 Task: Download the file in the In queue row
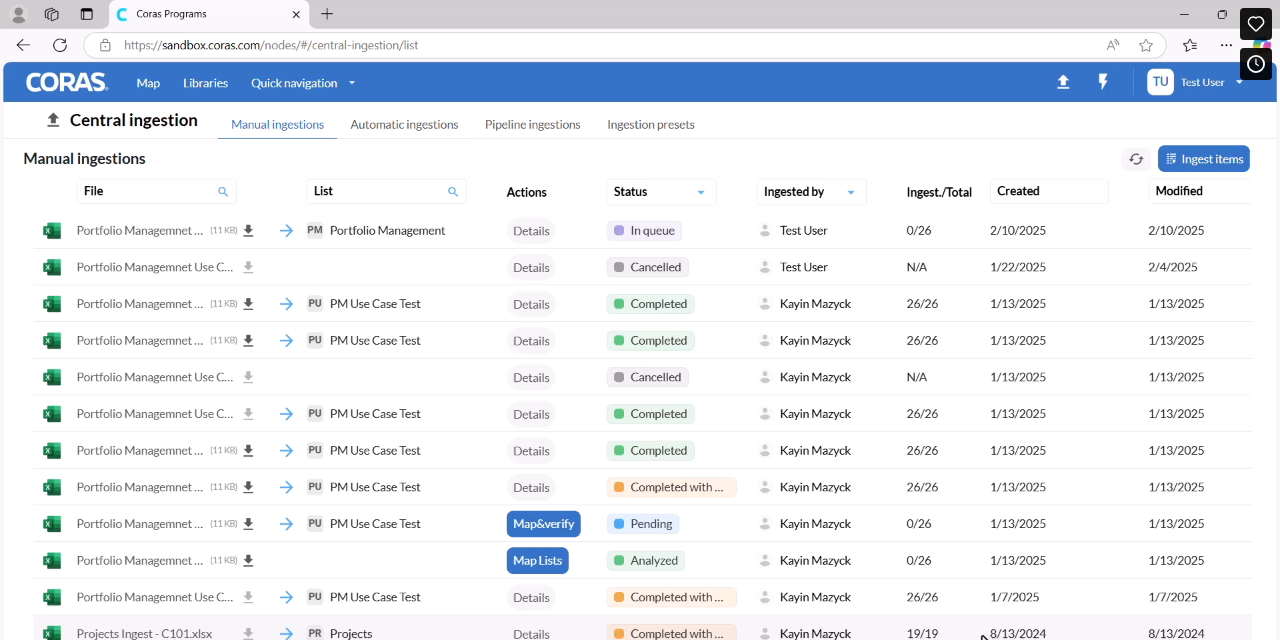(x=248, y=231)
